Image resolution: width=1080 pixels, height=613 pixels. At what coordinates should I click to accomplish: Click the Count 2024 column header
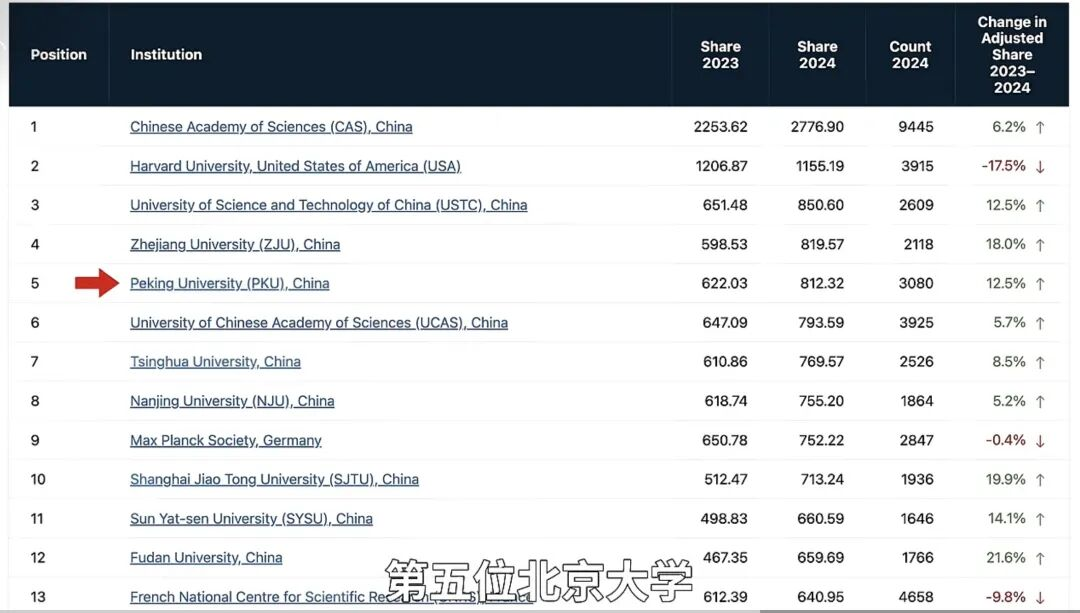point(910,55)
